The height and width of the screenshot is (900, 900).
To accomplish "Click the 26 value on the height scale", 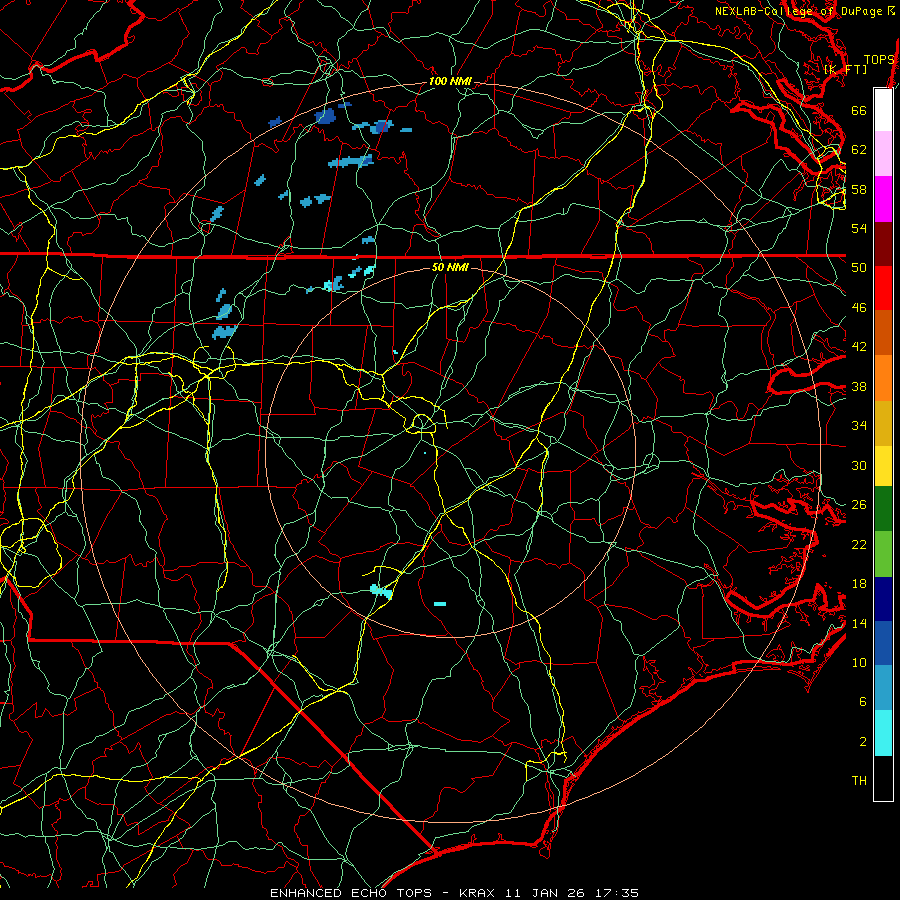I will point(859,505).
